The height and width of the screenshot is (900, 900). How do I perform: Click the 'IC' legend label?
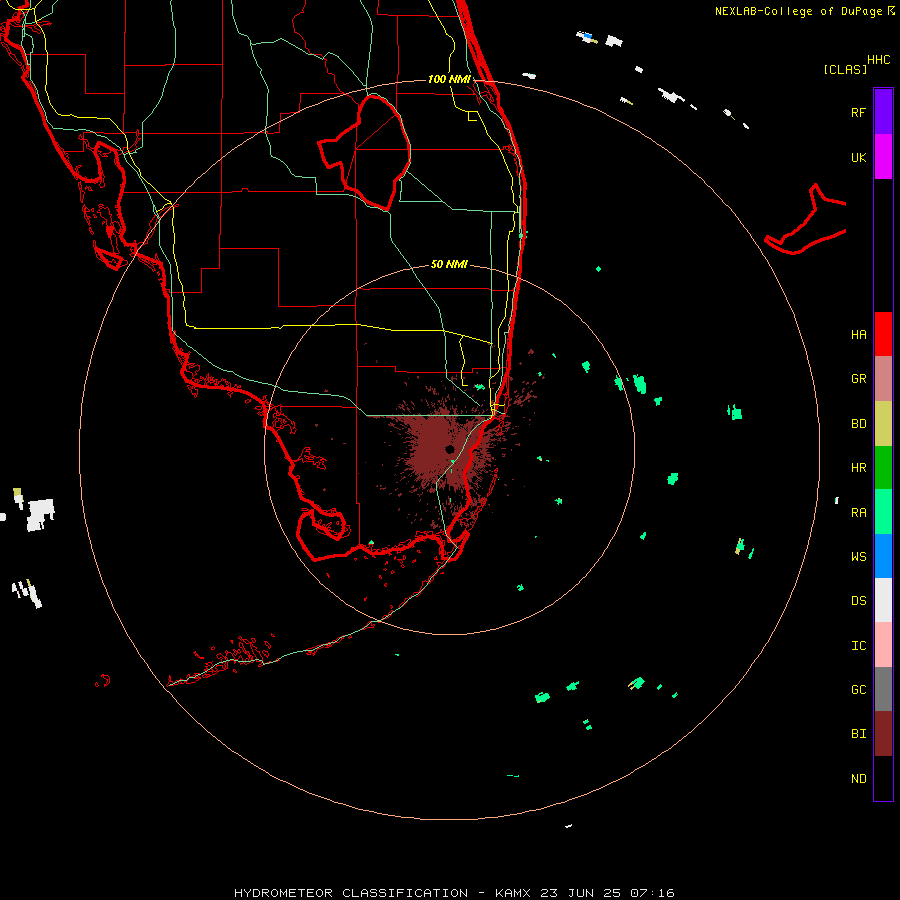pos(858,646)
